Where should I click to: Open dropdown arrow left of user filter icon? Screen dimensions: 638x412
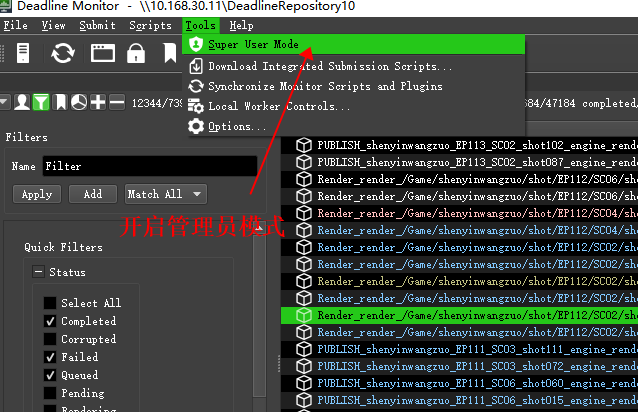[x=5, y=102]
